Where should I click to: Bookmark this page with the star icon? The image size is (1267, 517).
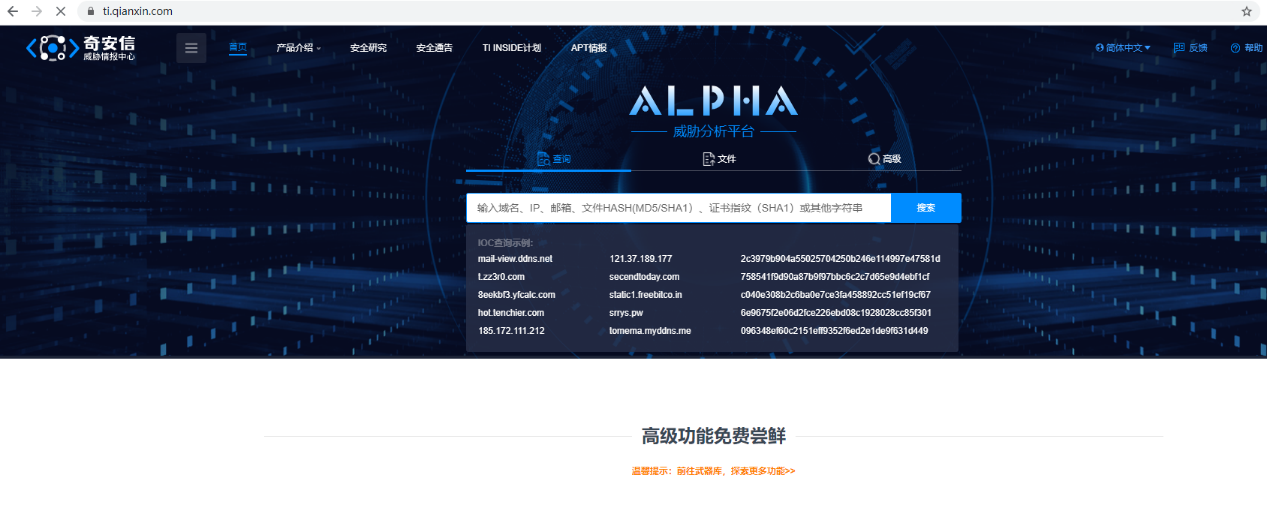coord(1246,11)
